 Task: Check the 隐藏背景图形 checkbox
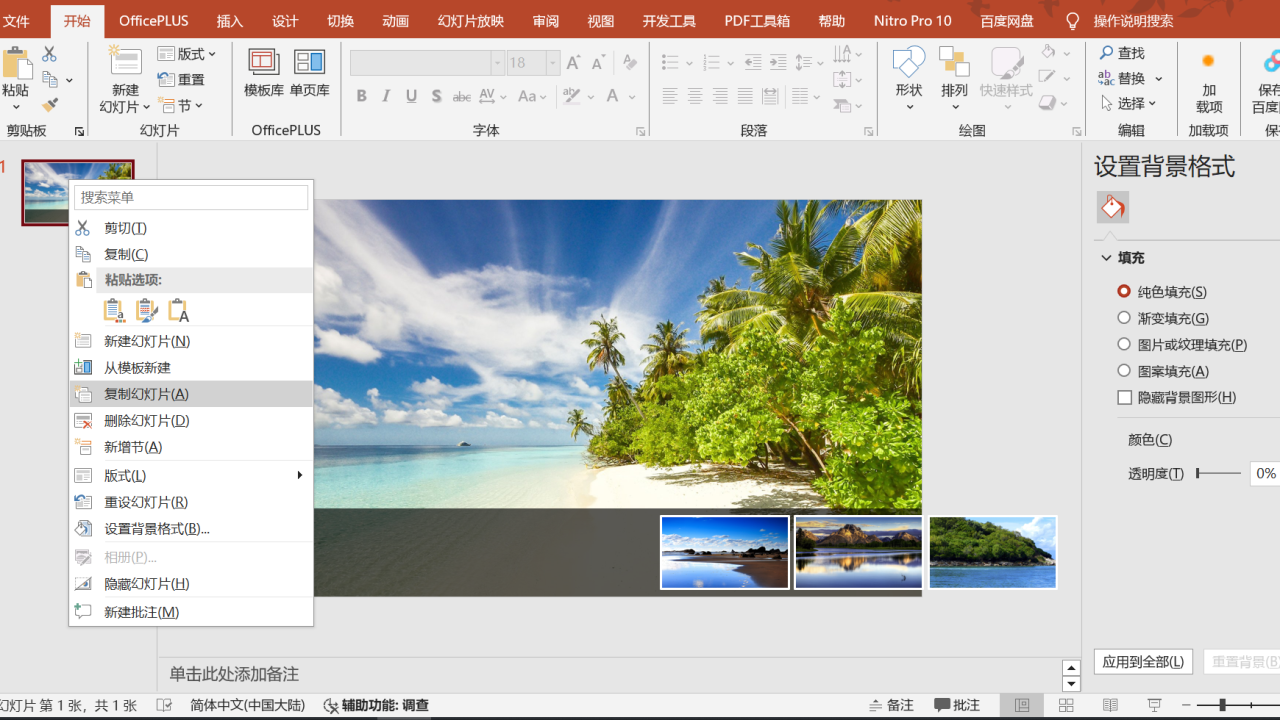(1124, 397)
